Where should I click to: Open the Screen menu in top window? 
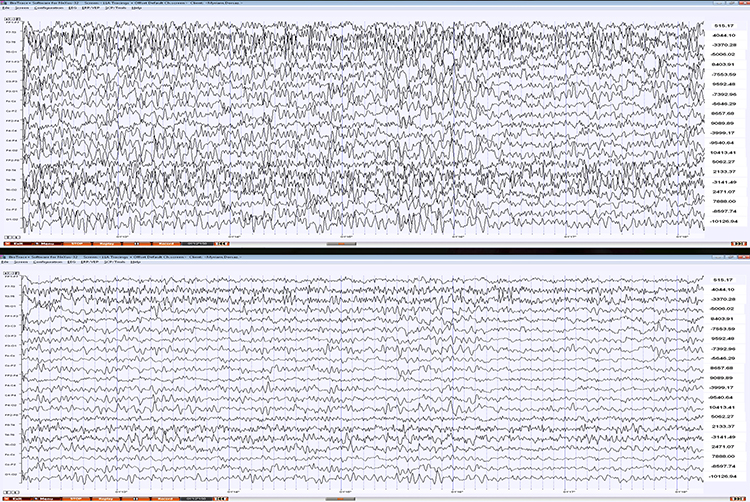[21, 8]
